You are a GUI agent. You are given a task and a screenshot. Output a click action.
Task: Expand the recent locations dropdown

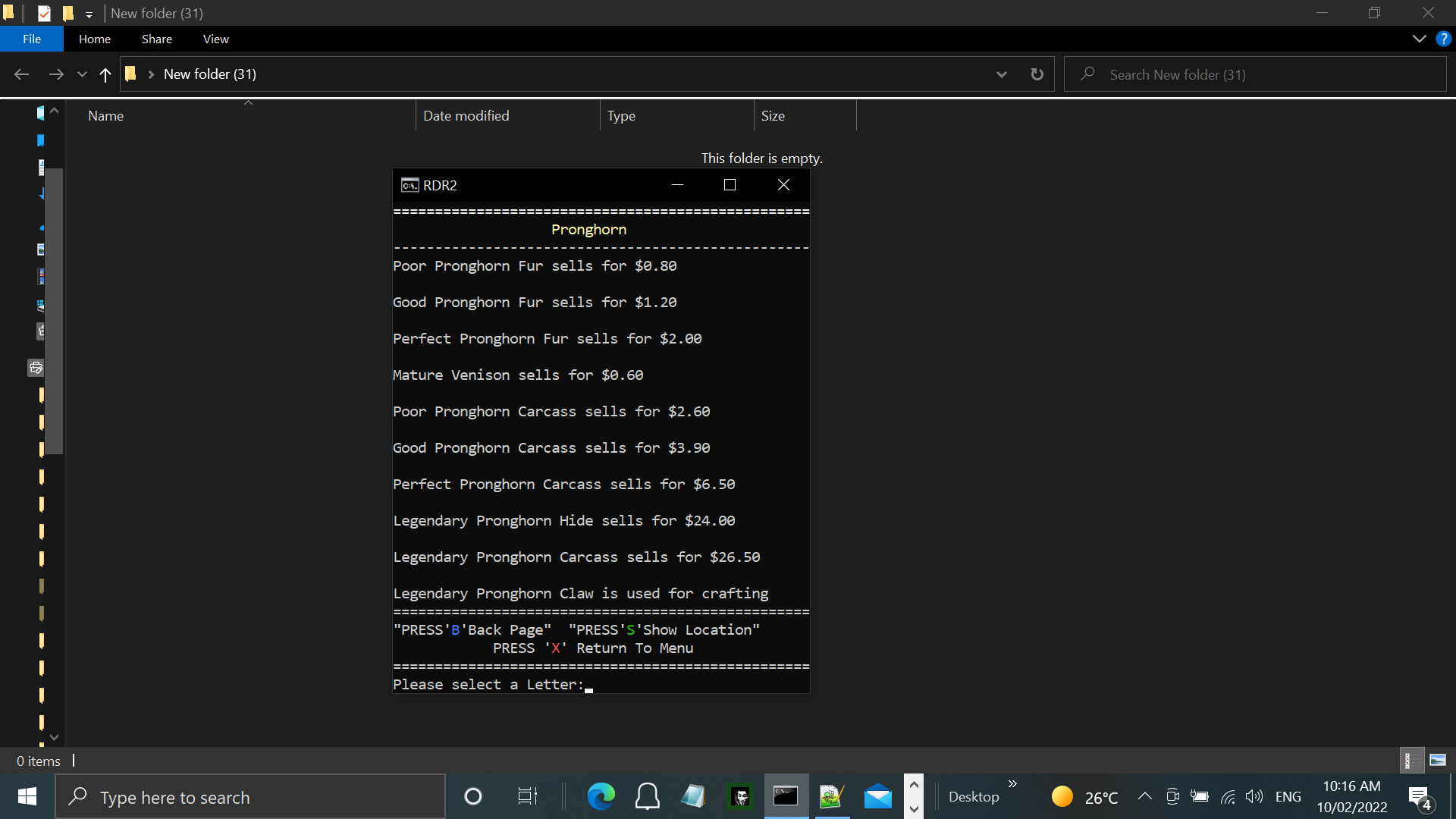[x=82, y=74]
